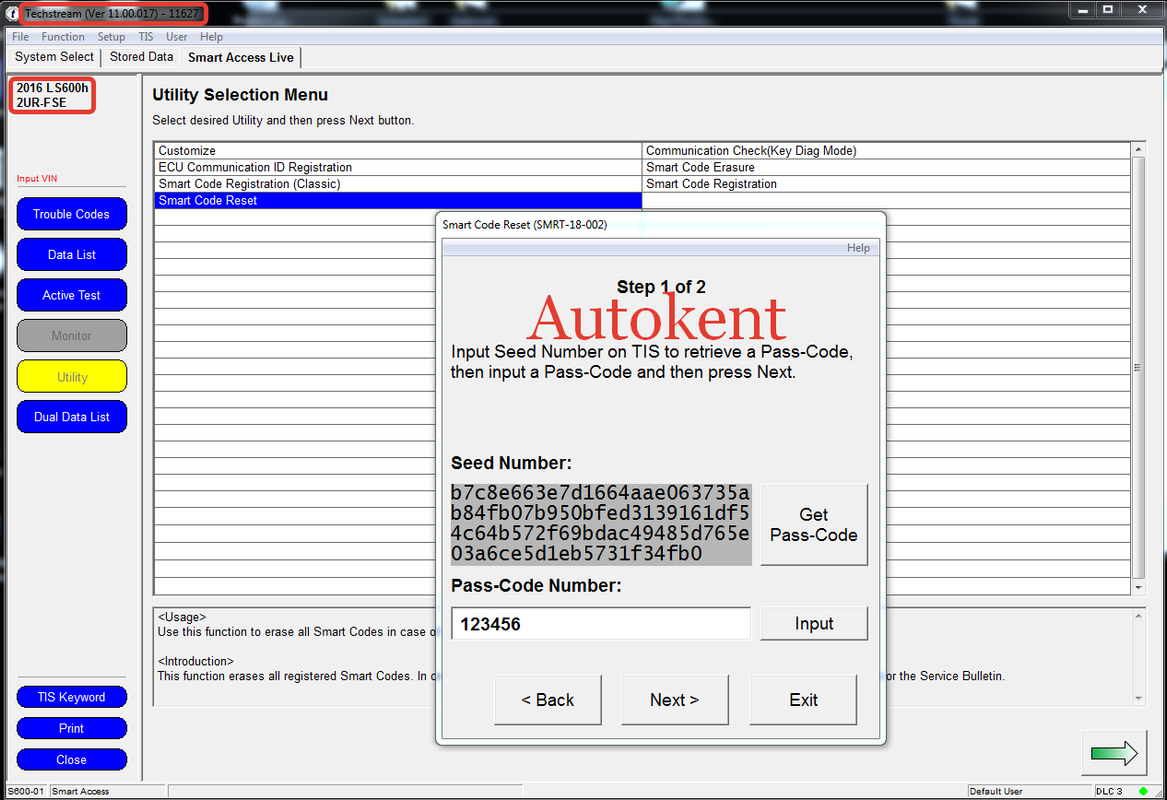Click usage panel scroll-up arrow
The image size is (1167, 800).
coord(1138,616)
